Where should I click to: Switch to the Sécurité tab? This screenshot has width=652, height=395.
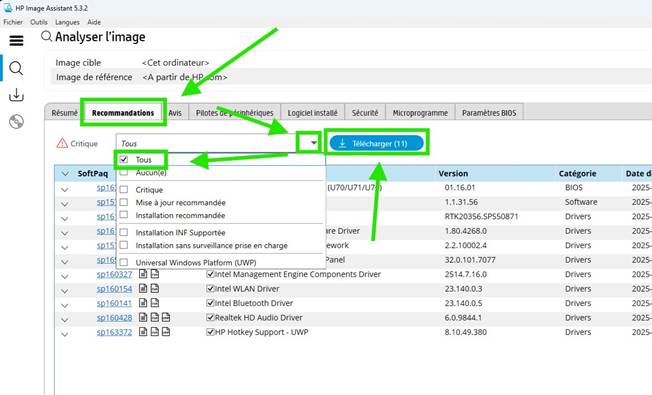tap(365, 113)
